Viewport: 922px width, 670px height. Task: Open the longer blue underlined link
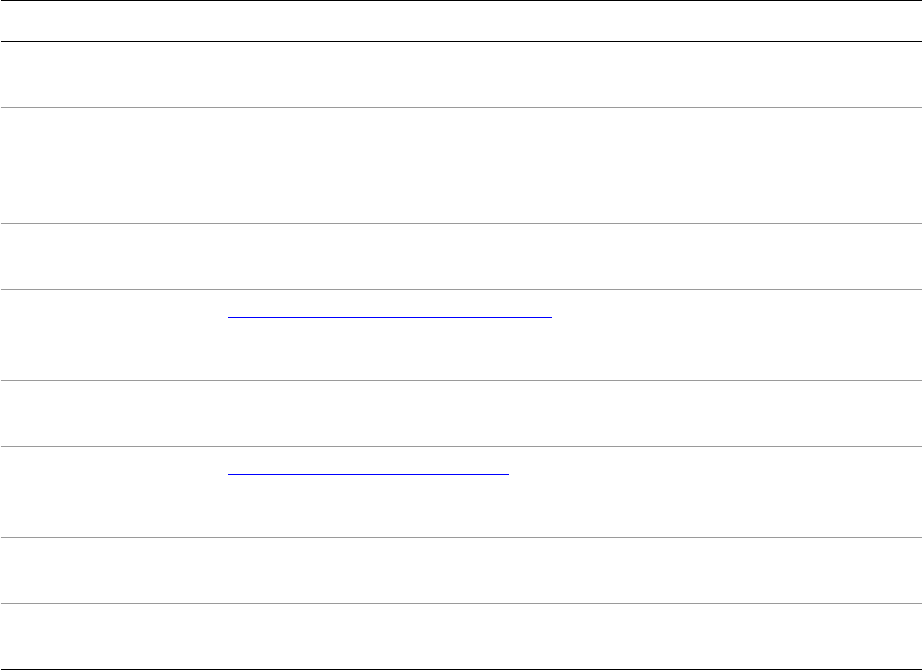(389, 312)
